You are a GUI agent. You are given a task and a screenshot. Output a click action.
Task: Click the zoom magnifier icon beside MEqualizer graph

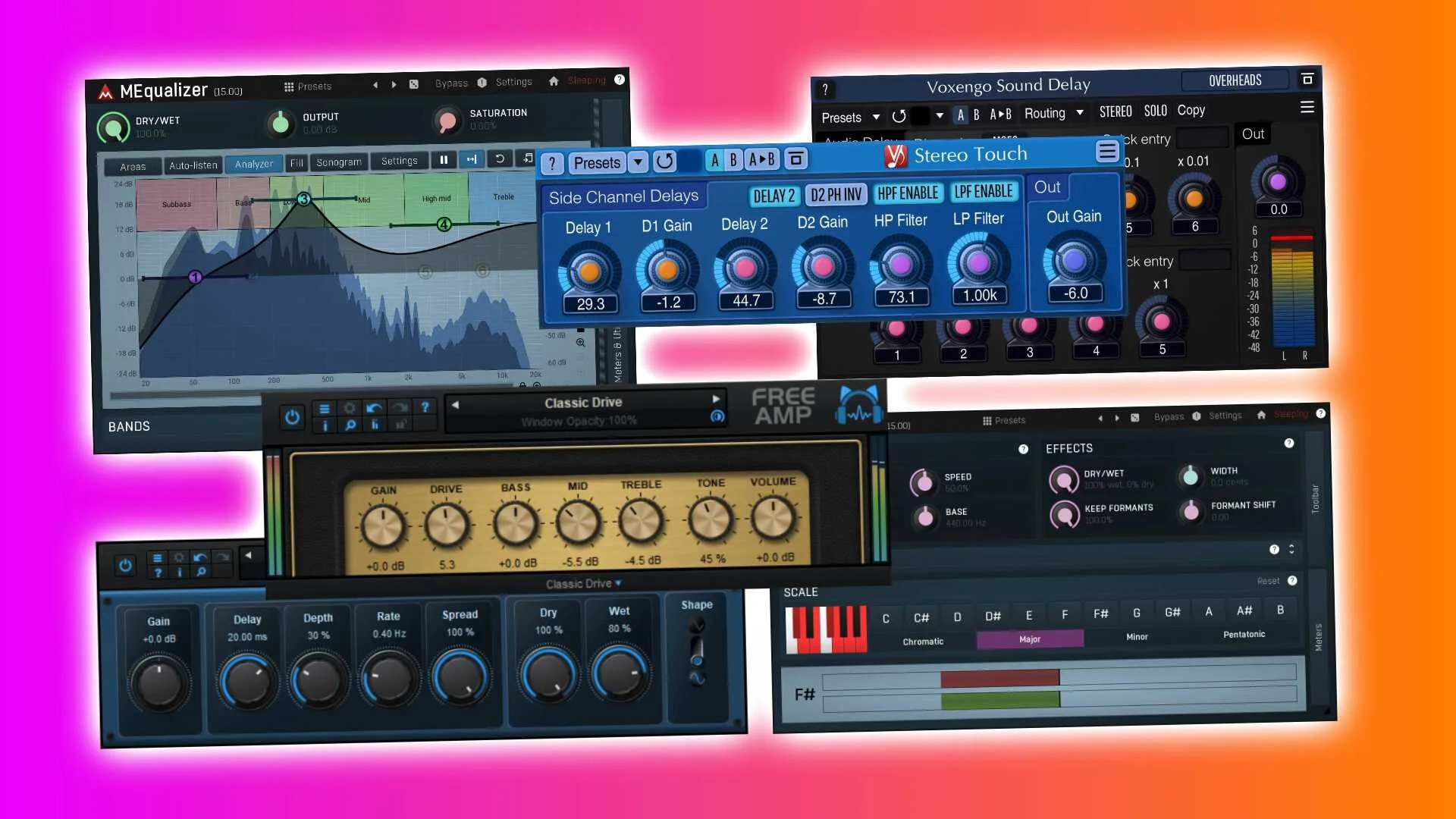pos(580,343)
